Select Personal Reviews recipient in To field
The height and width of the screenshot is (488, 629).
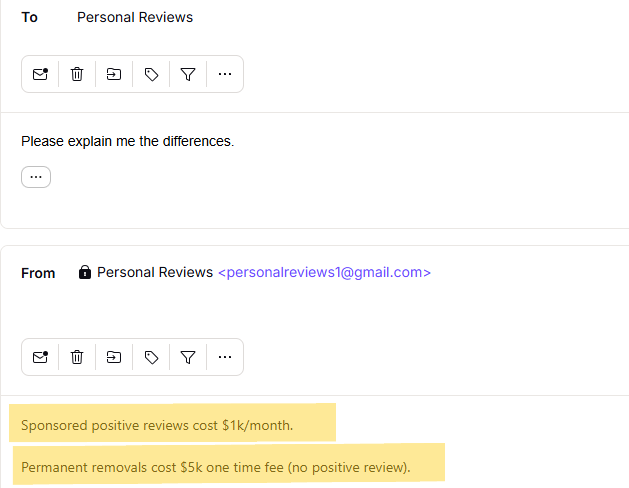click(135, 17)
